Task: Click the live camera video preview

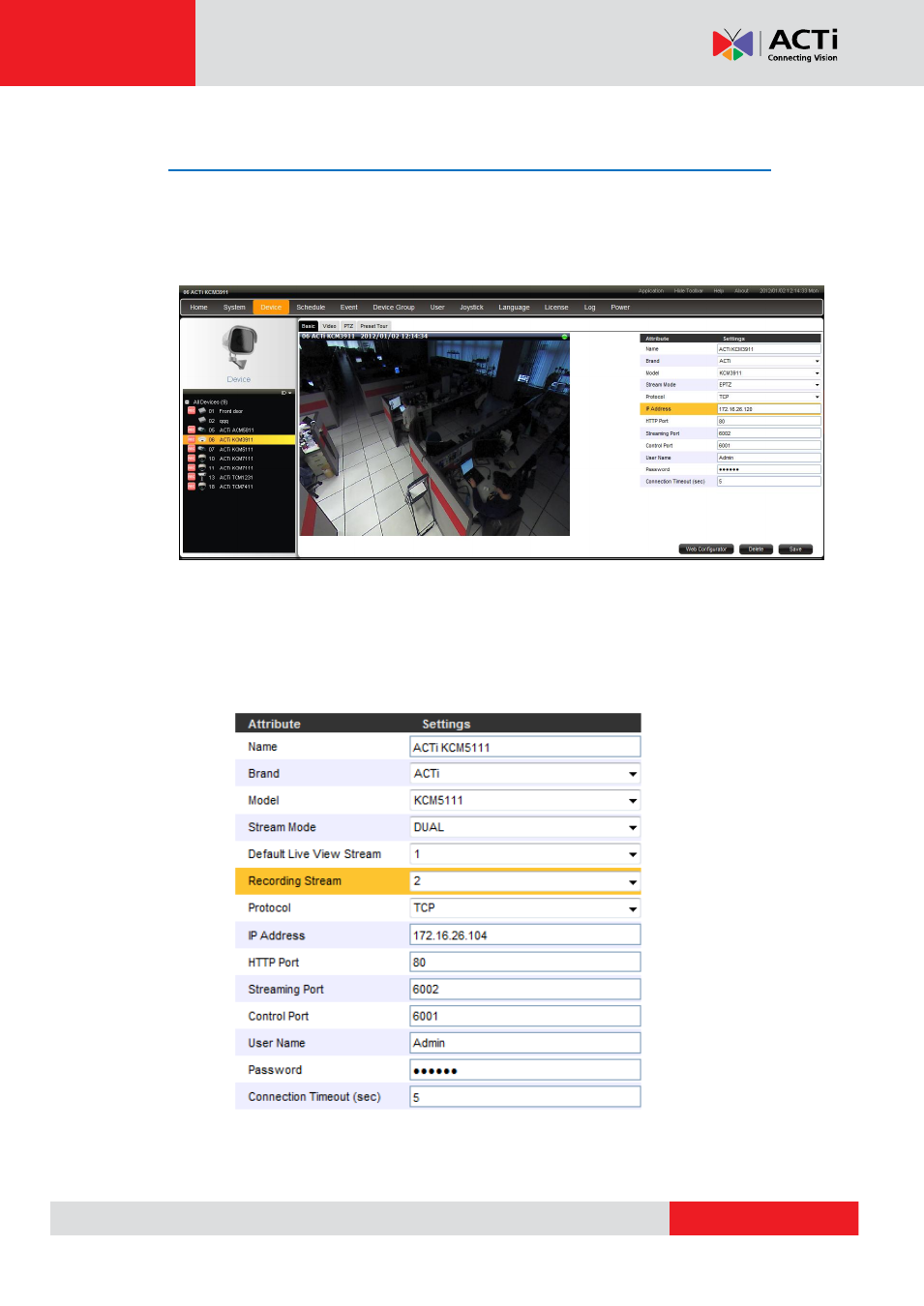Action: pos(434,434)
